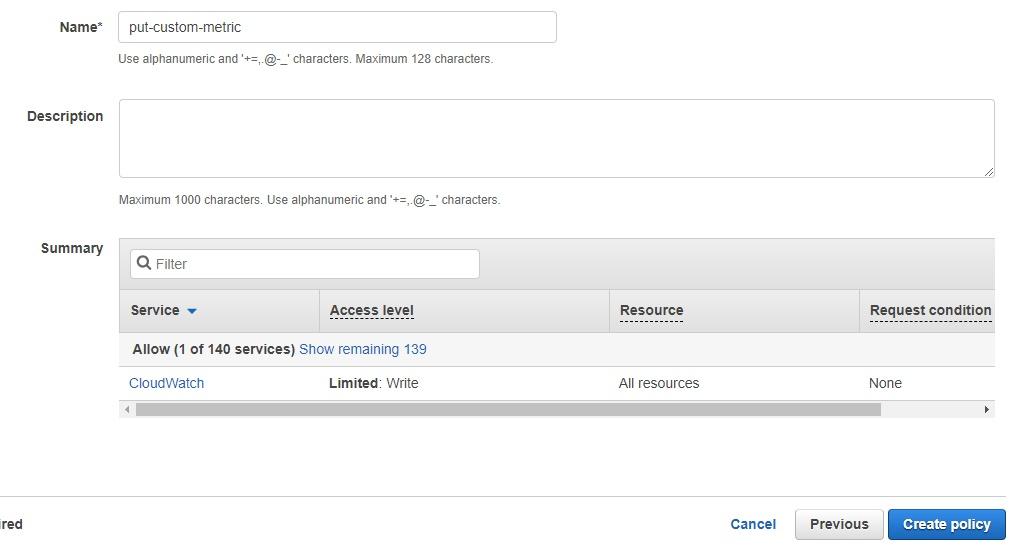This screenshot has height=551, width=1018.
Task: Click the Service column sort arrow
Action: pyautogui.click(x=192, y=311)
